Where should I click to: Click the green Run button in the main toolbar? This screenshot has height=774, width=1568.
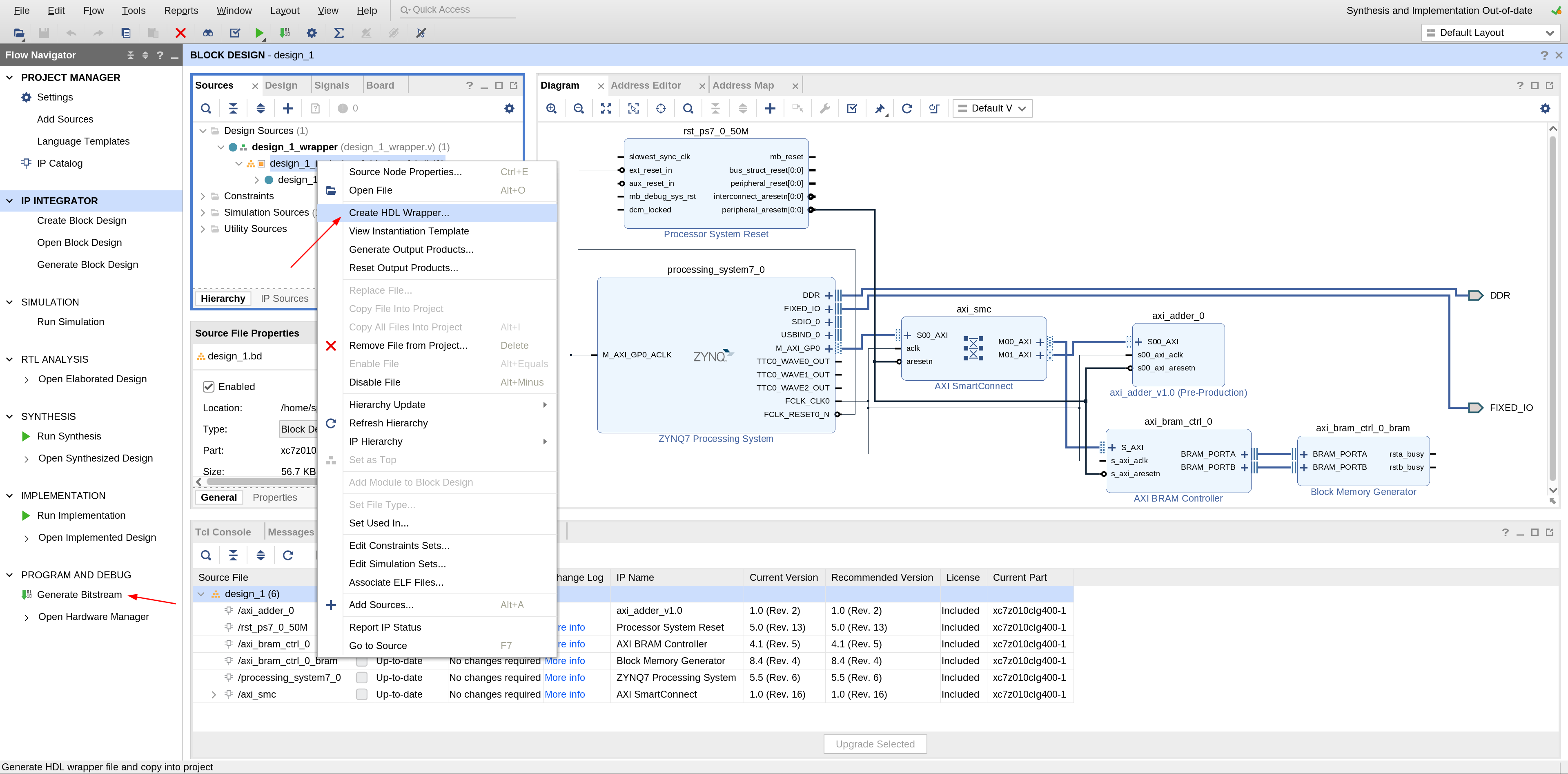260,33
